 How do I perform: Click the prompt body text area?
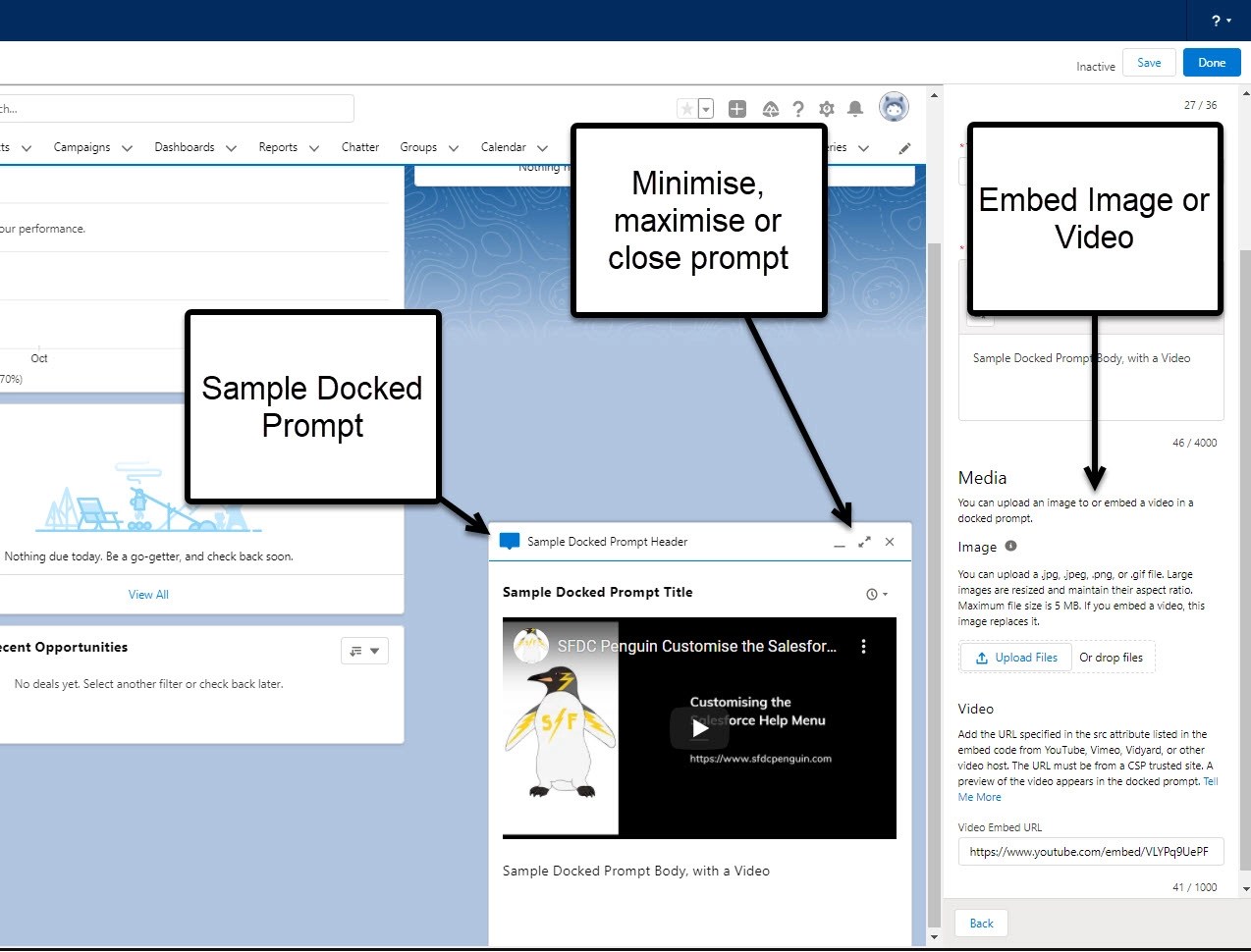click(x=1091, y=377)
